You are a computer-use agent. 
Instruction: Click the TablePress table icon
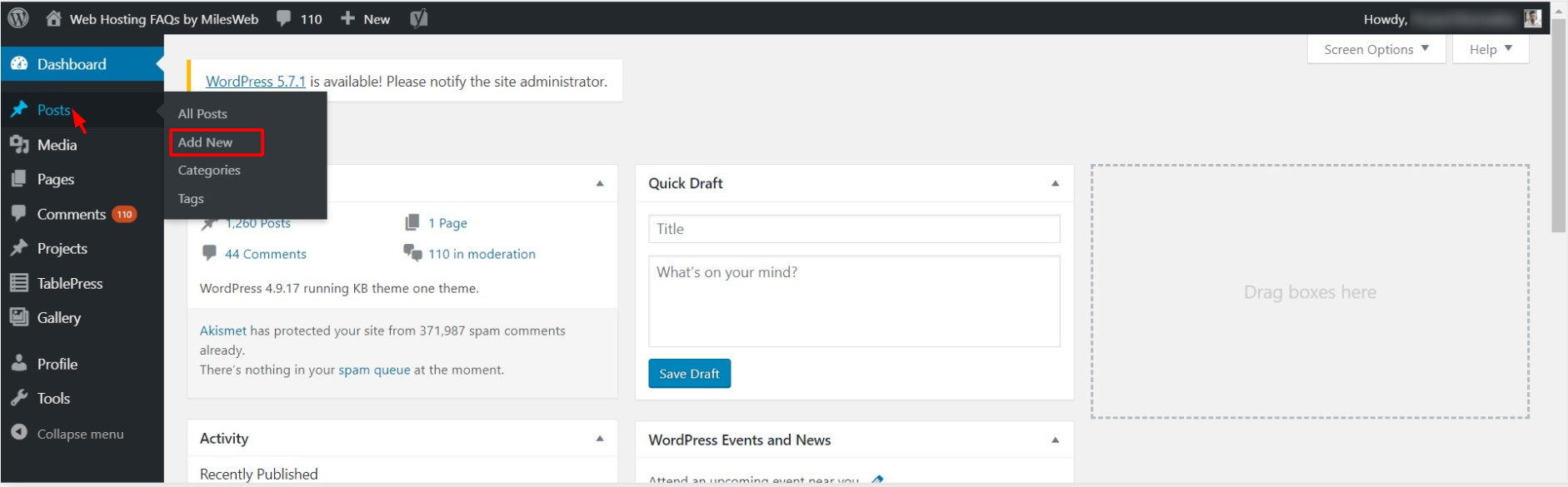(x=19, y=283)
